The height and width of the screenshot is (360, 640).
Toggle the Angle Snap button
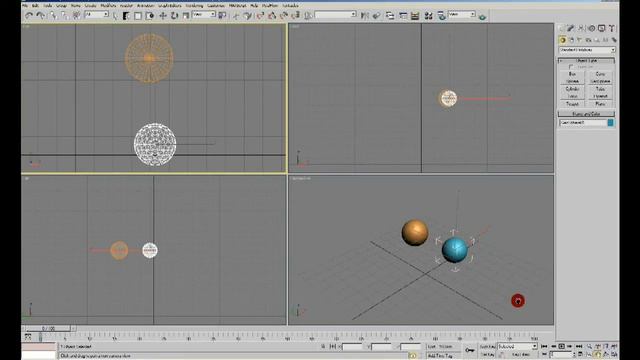[x=272, y=16]
